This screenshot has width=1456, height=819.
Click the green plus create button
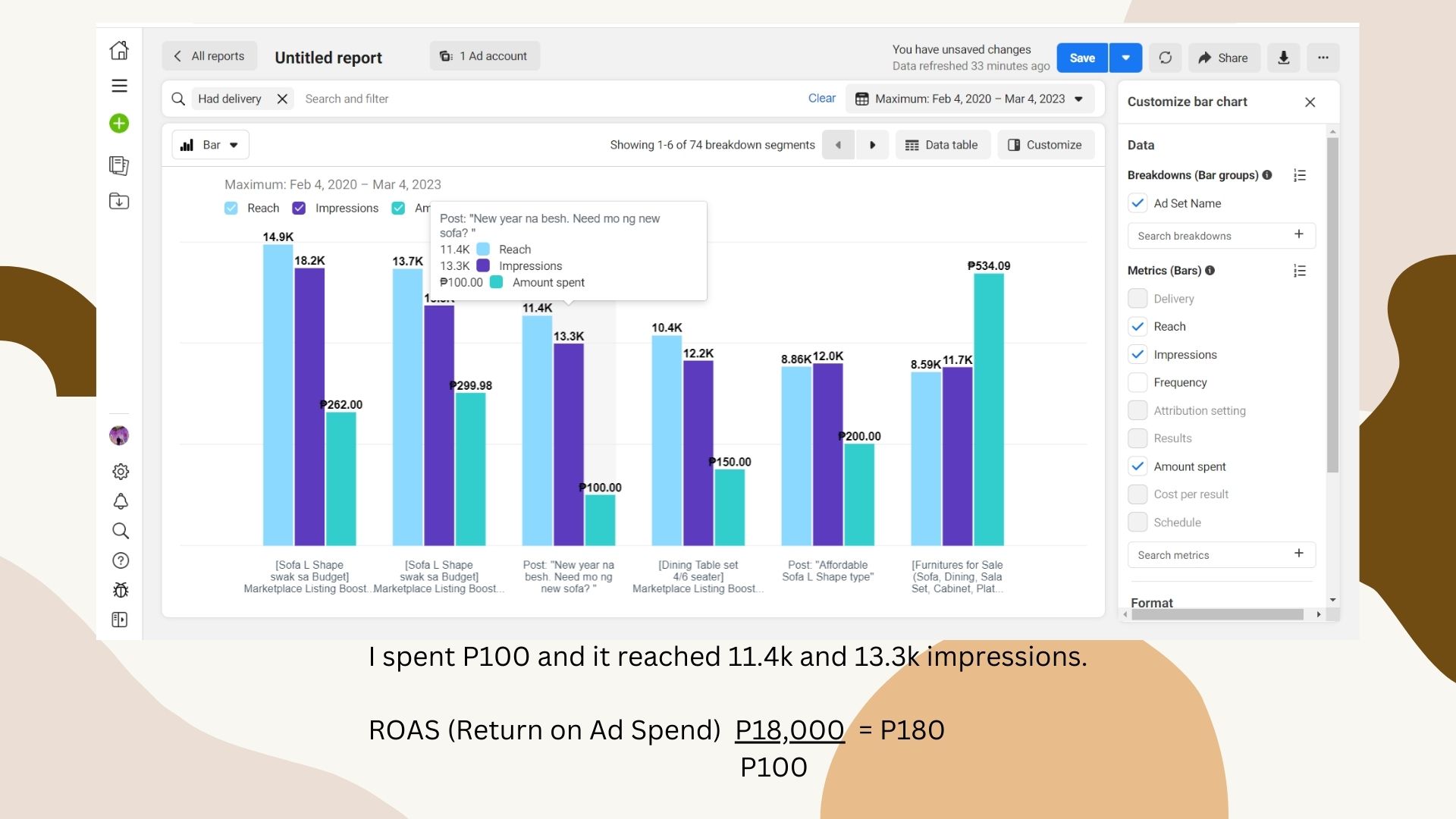[x=119, y=124]
